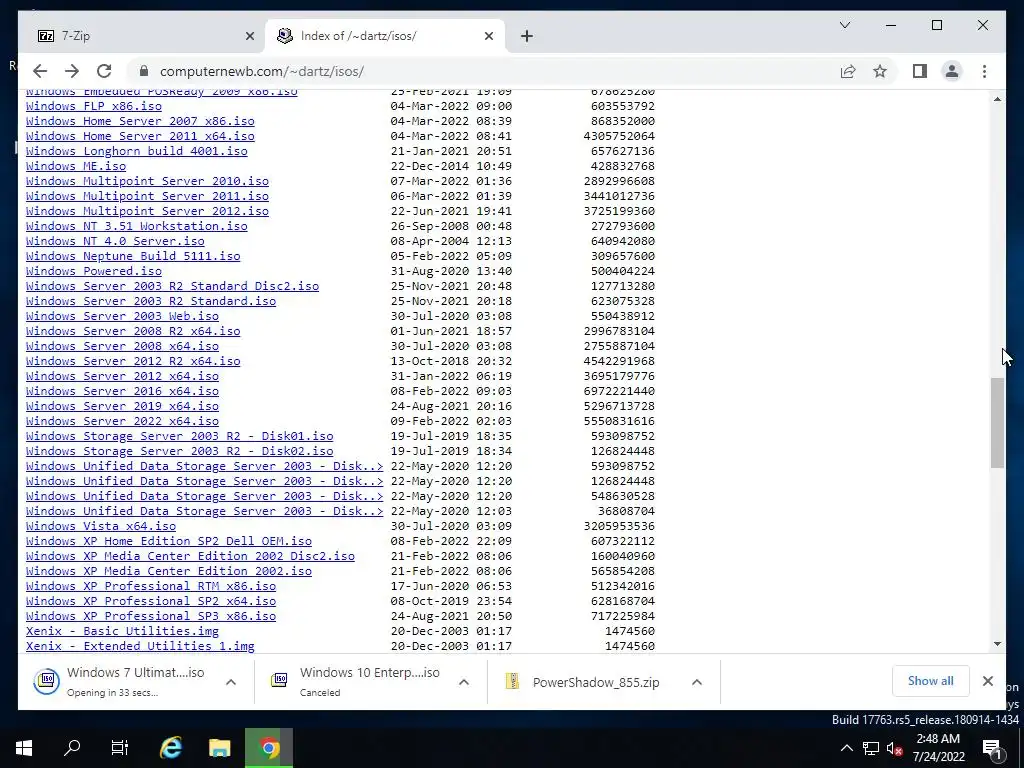Open the tab search chevron
This screenshot has height=768, width=1024.
pyautogui.click(x=844, y=25)
